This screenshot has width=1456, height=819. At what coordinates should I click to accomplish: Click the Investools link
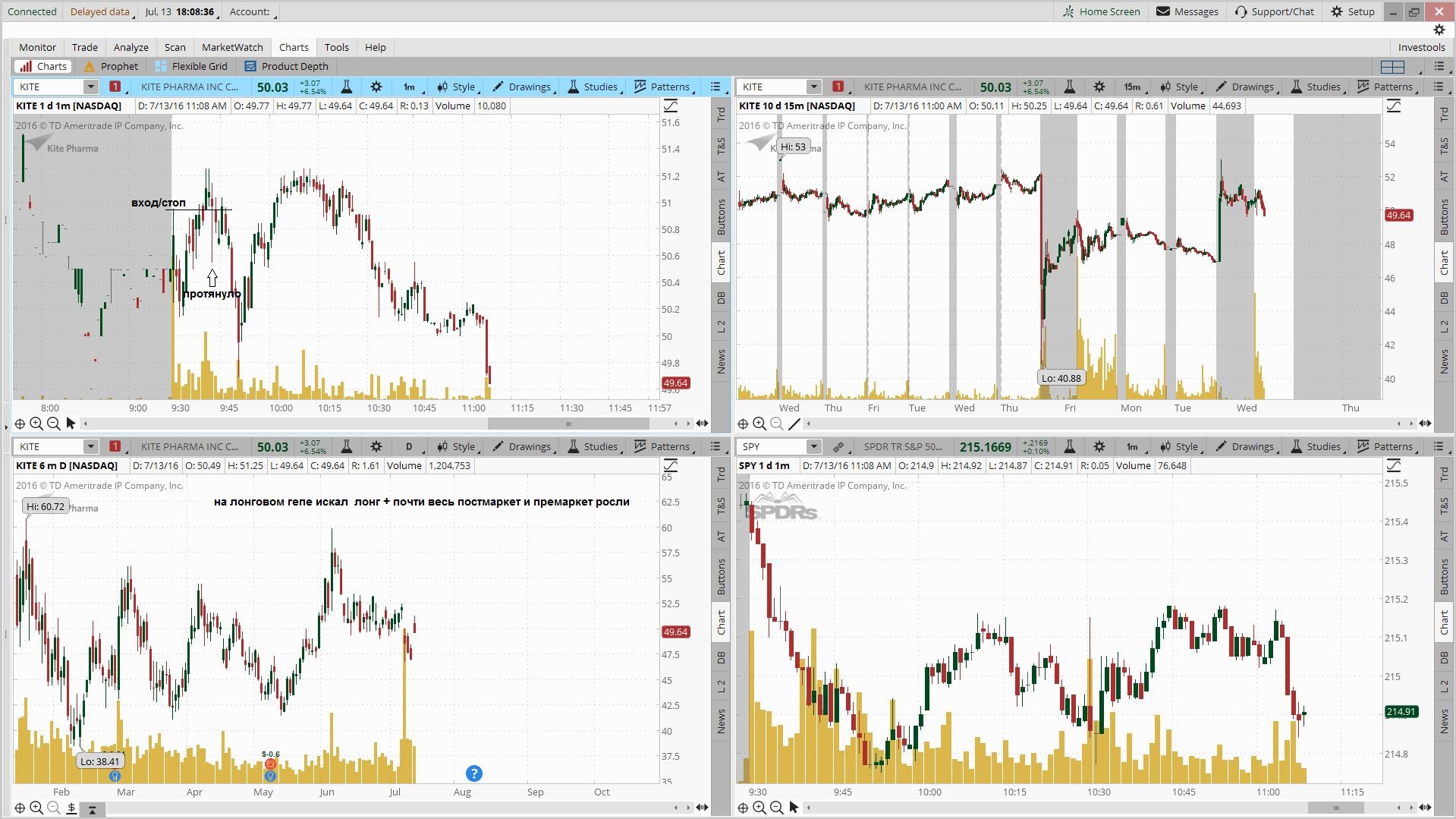(1421, 47)
